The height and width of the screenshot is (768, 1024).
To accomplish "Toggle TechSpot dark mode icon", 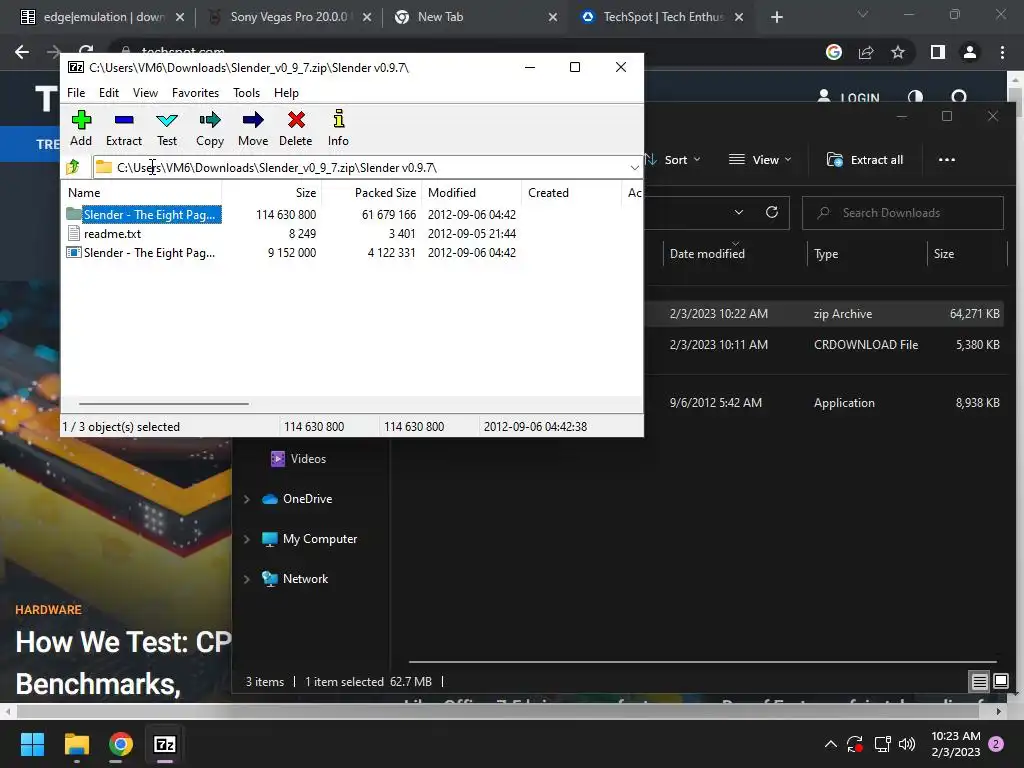I will click(x=916, y=97).
